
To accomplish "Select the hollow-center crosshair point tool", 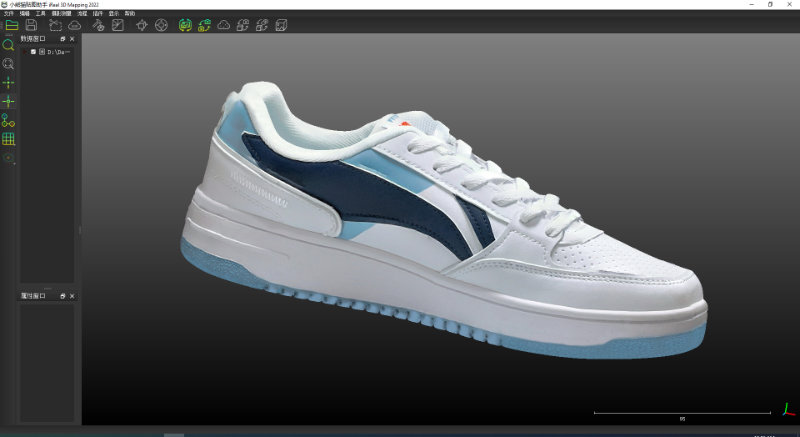I will tap(8, 101).
